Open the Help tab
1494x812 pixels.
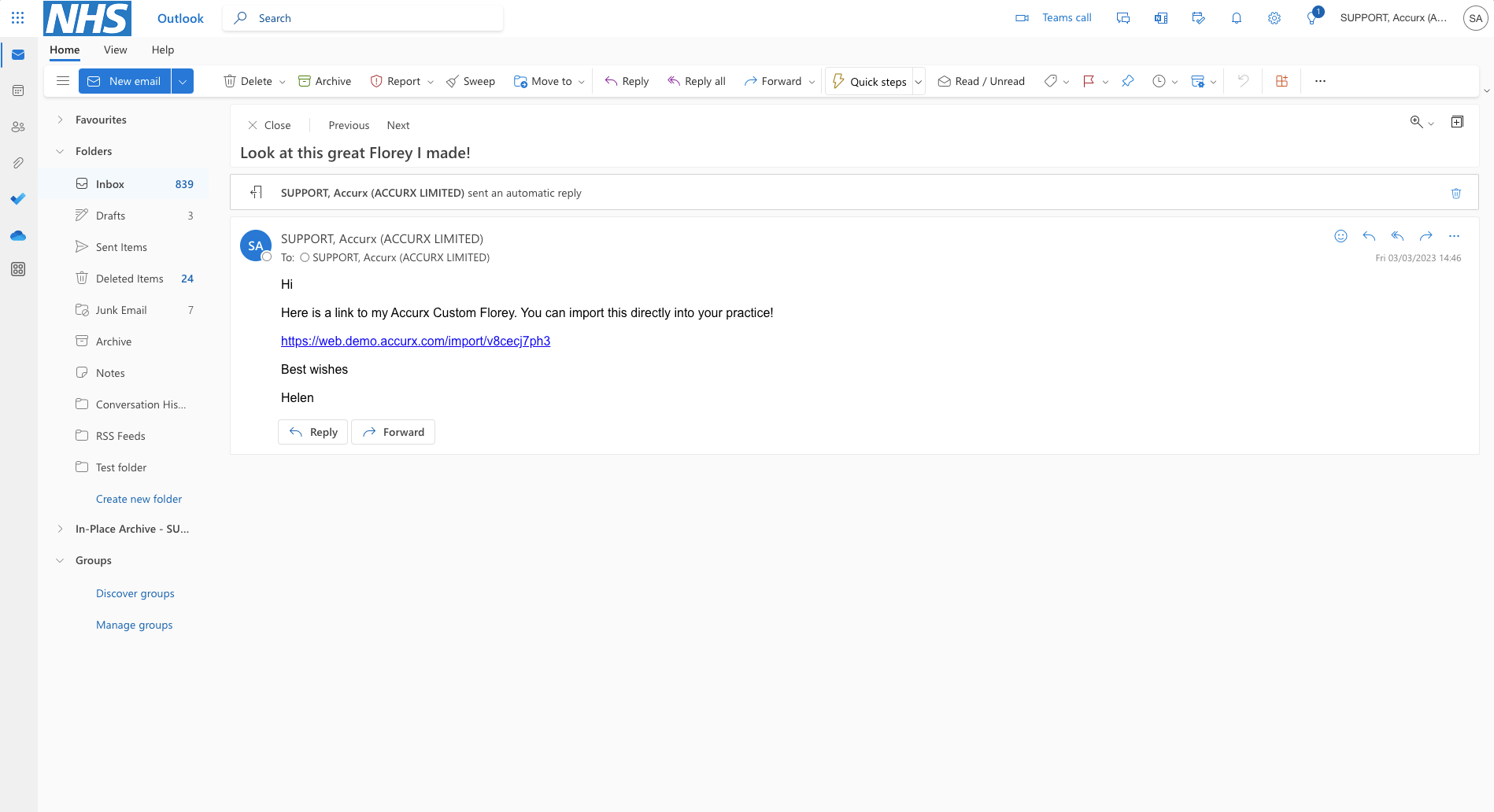163,50
